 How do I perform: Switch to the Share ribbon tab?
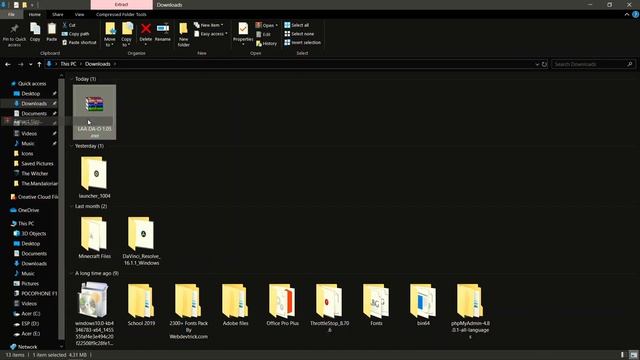pos(58,14)
